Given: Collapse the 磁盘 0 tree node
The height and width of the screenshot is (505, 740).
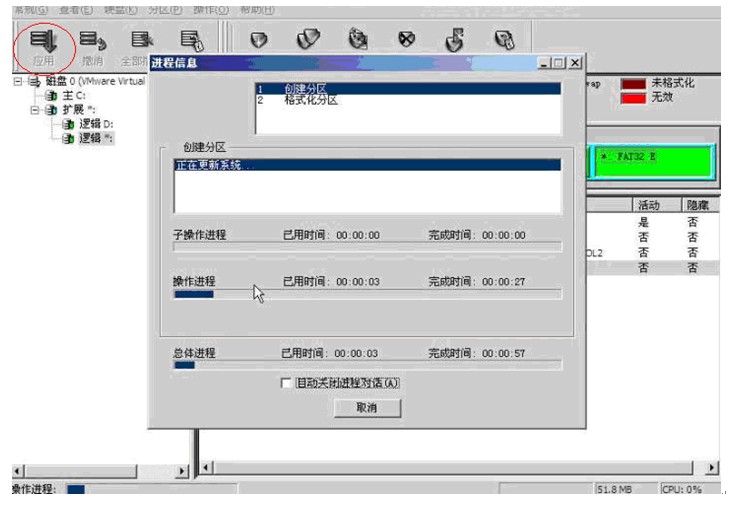Looking at the screenshot, I should click(x=18, y=83).
